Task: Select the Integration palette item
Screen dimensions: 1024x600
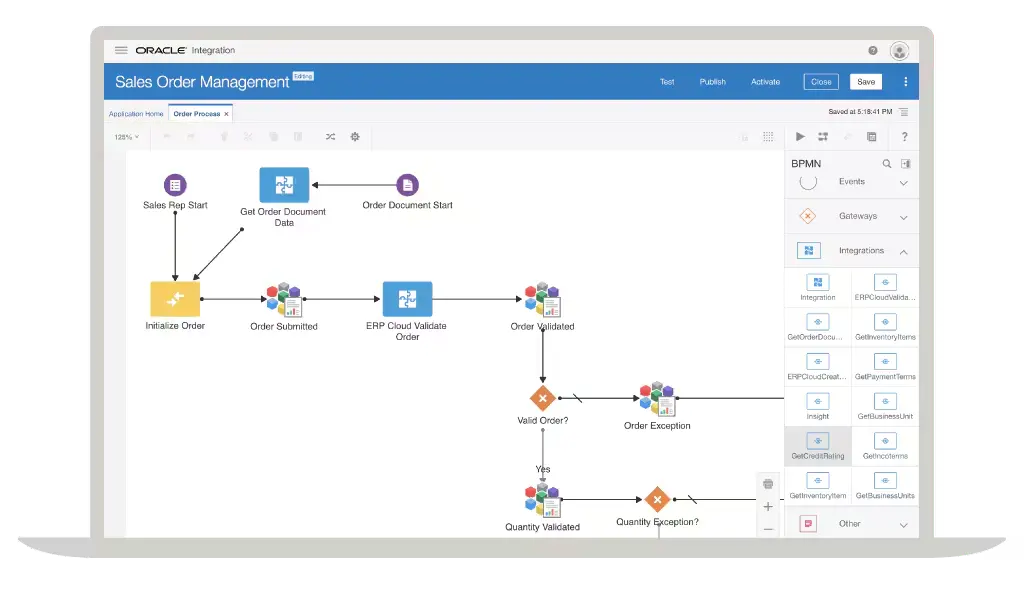Action: point(818,287)
